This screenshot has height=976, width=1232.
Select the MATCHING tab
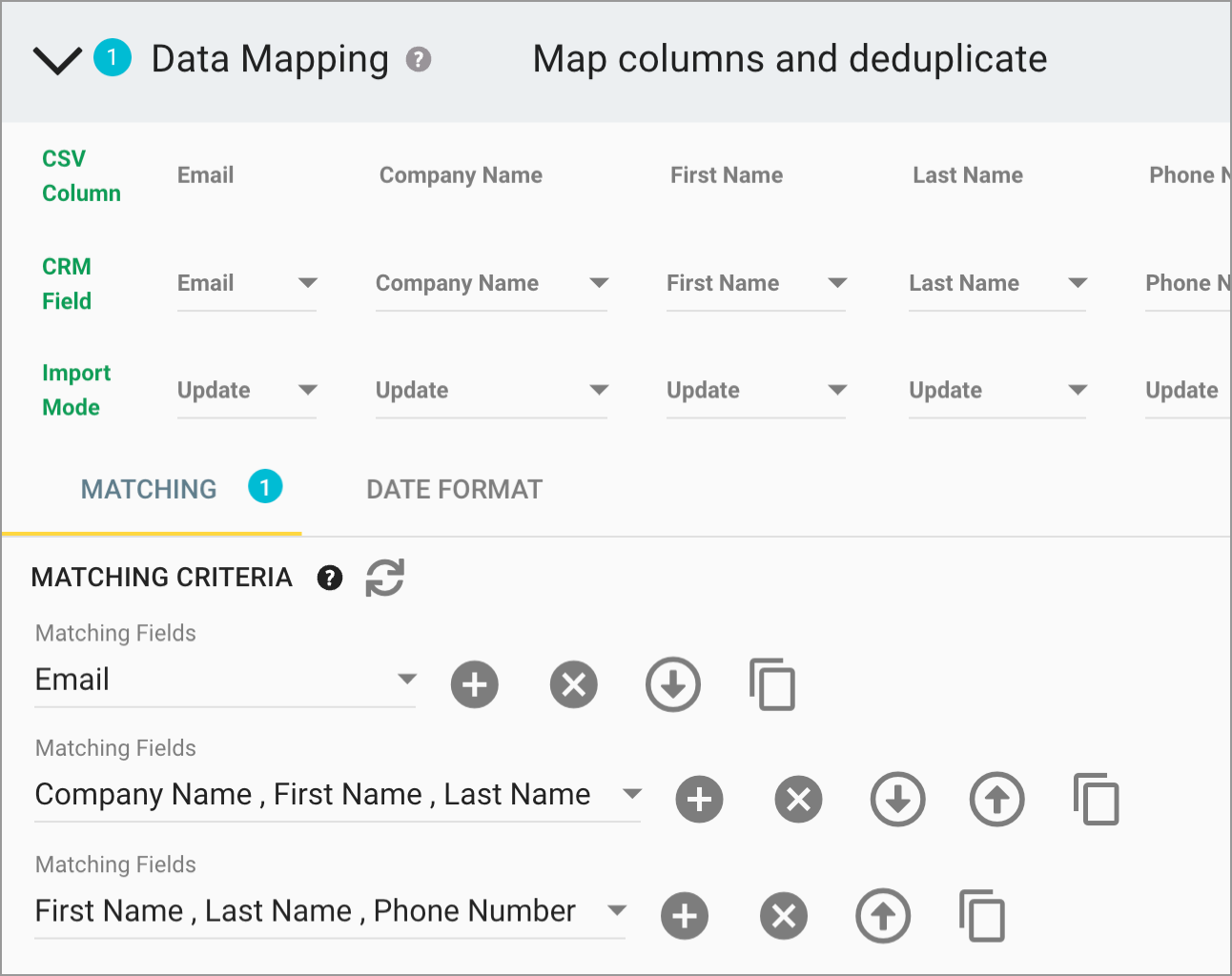tap(148, 489)
